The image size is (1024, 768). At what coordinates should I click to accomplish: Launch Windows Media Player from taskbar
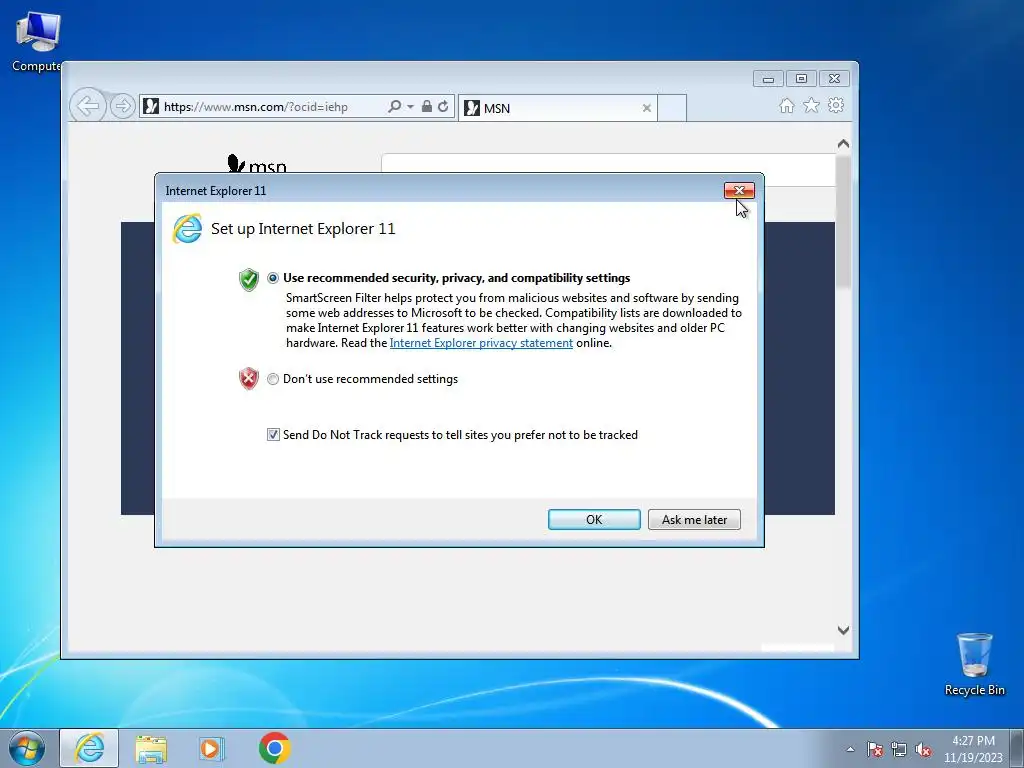pos(211,748)
